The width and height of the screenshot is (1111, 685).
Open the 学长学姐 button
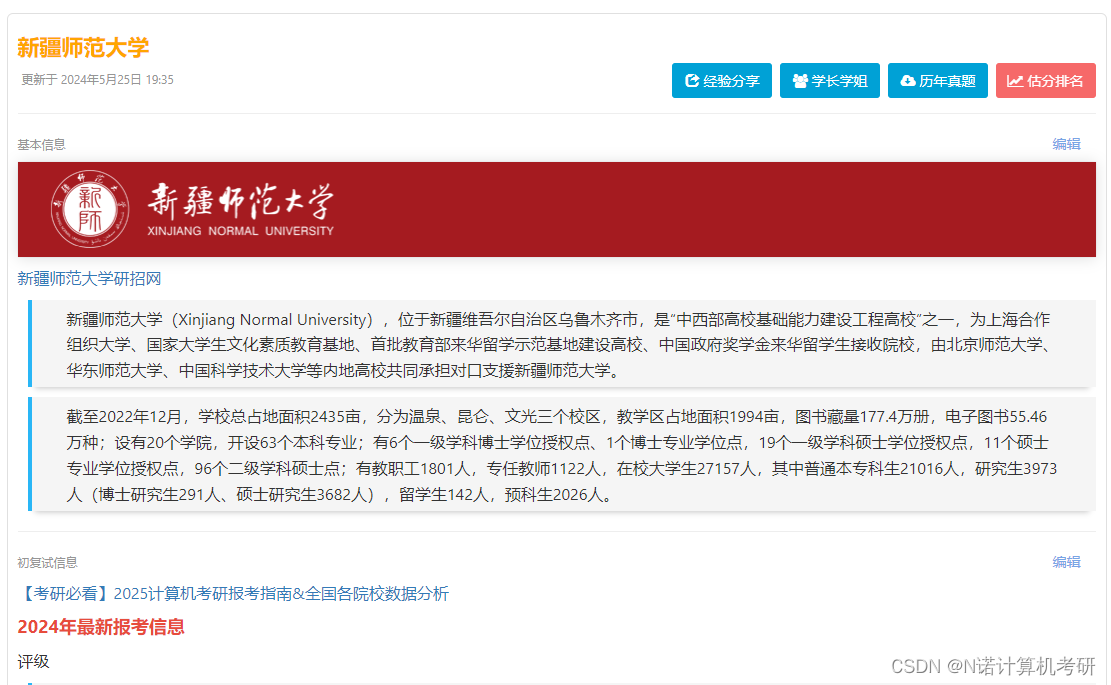click(x=829, y=81)
